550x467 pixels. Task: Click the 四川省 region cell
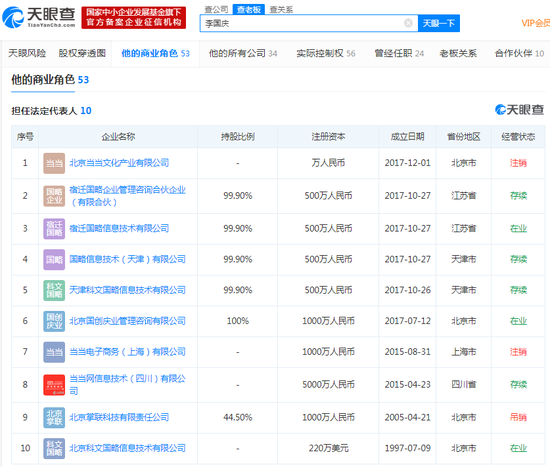(464, 385)
